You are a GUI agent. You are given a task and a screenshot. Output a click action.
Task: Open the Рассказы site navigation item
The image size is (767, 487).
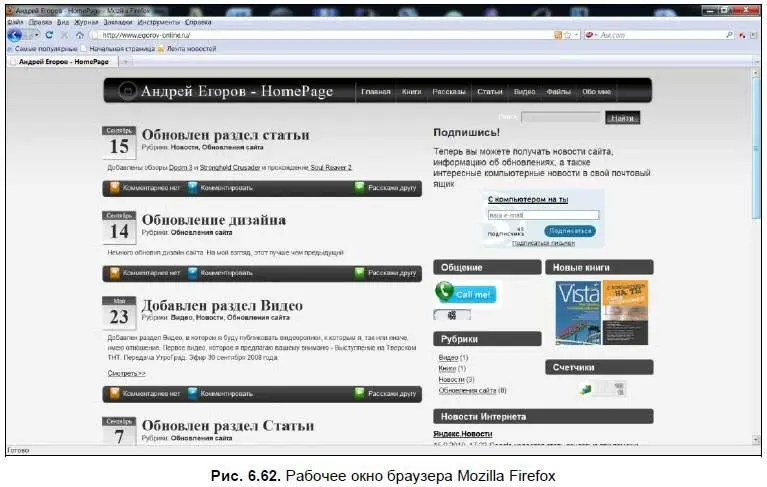pyautogui.click(x=449, y=91)
